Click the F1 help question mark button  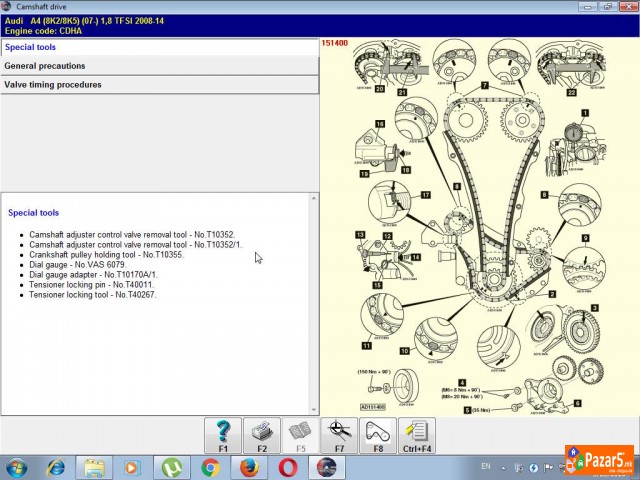[x=223, y=436]
